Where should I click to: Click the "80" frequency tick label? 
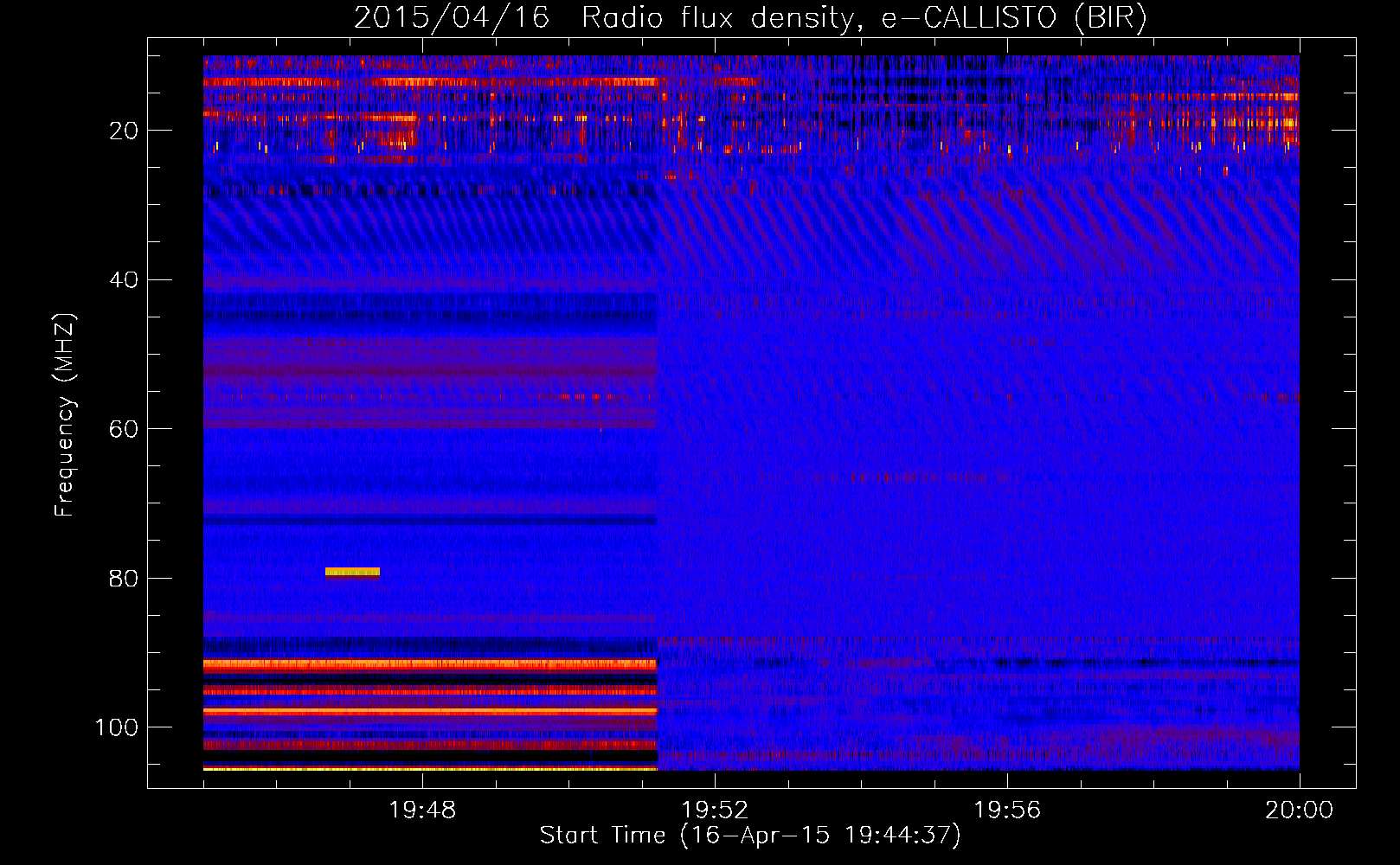[x=123, y=579]
